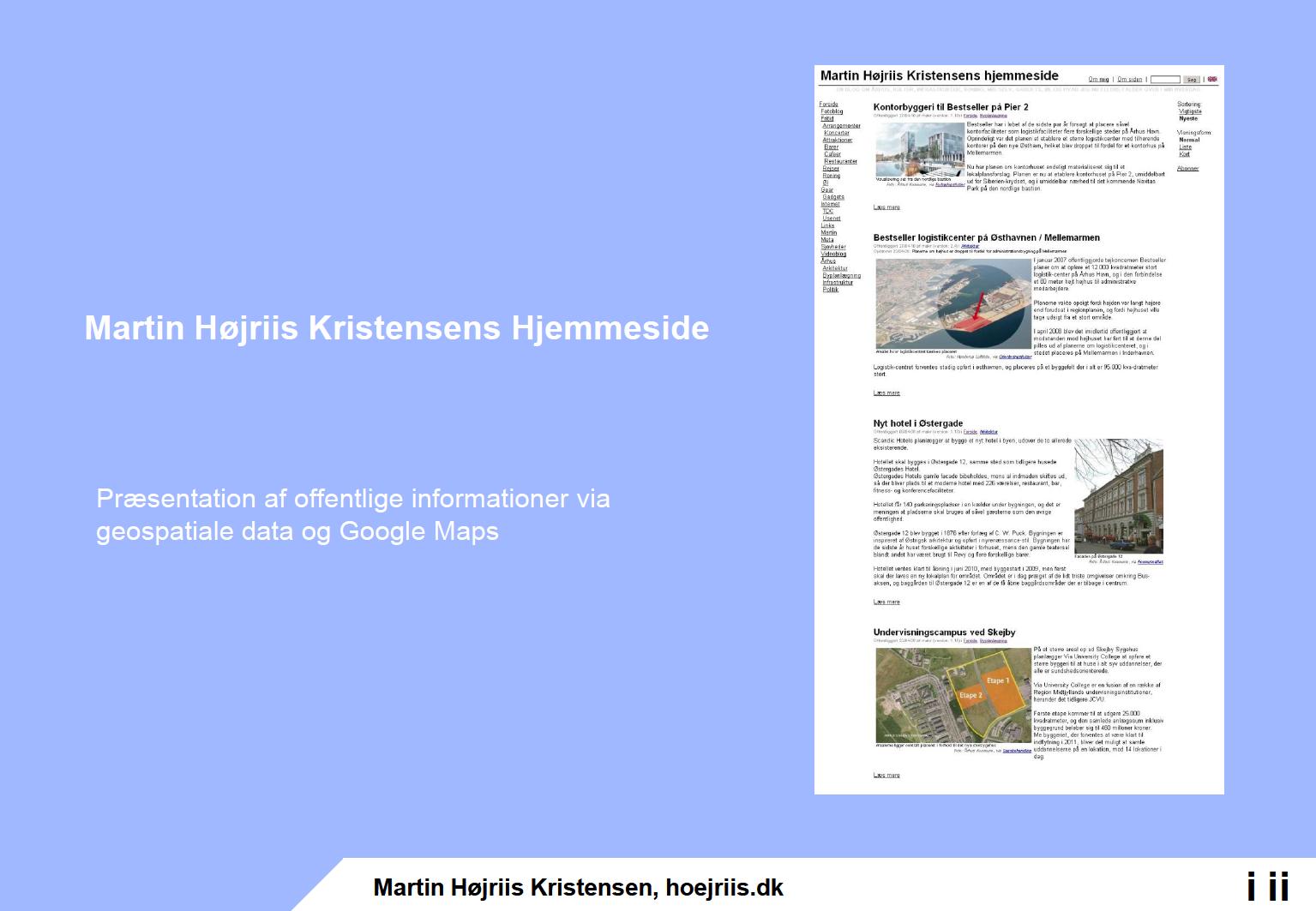Focus the search text field in header
Image resolution: width=1316 pixels, height=911 pixels.
tap(1165, 80)
